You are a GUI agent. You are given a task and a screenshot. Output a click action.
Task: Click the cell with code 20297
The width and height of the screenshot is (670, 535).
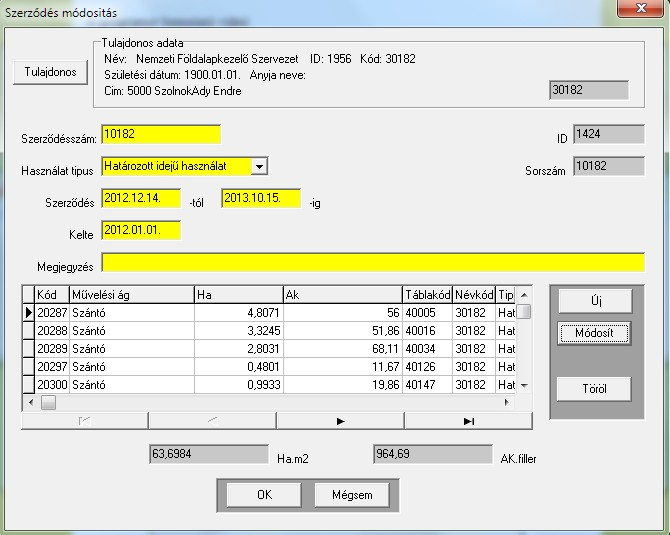52,367
